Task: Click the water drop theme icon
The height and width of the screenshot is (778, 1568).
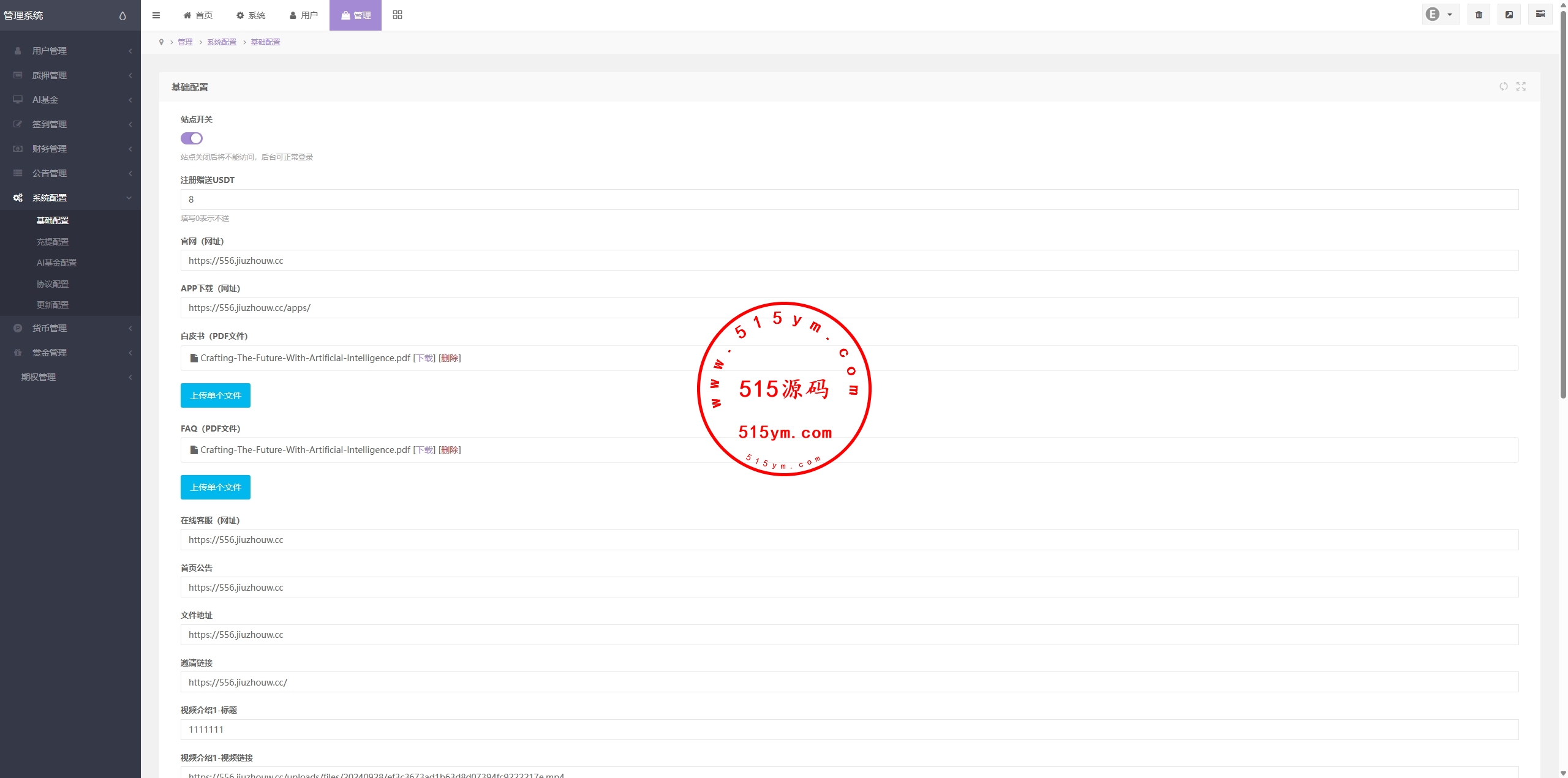Action: tap(123, 16)
